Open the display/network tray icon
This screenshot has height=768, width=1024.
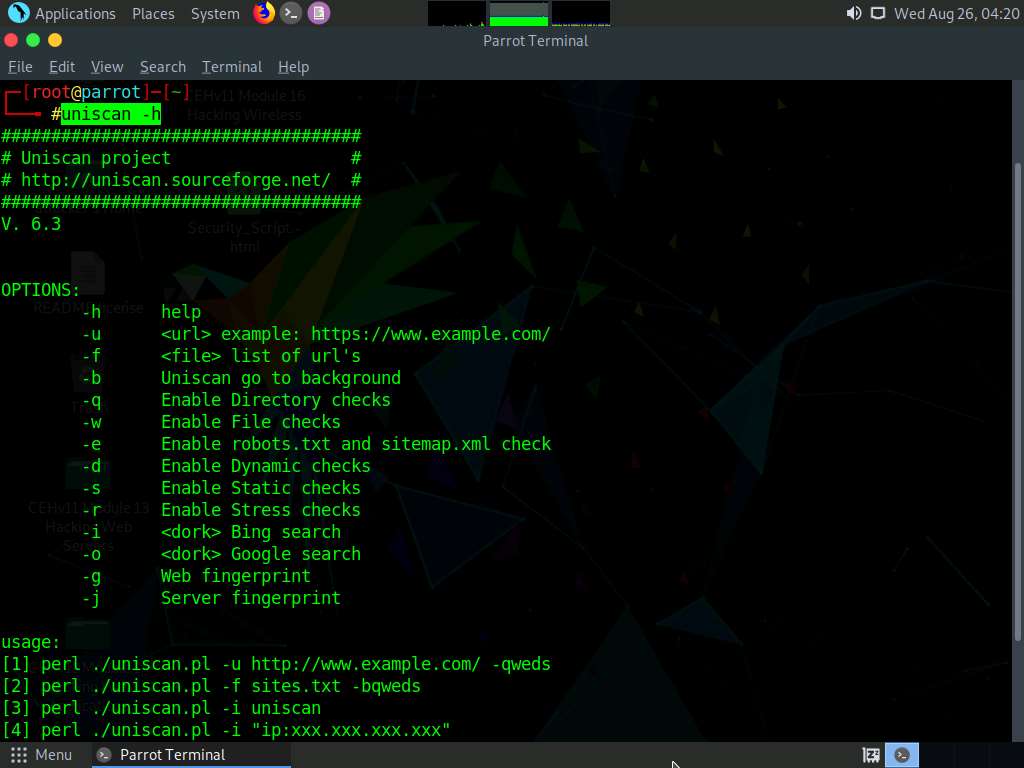click(878, 13)
